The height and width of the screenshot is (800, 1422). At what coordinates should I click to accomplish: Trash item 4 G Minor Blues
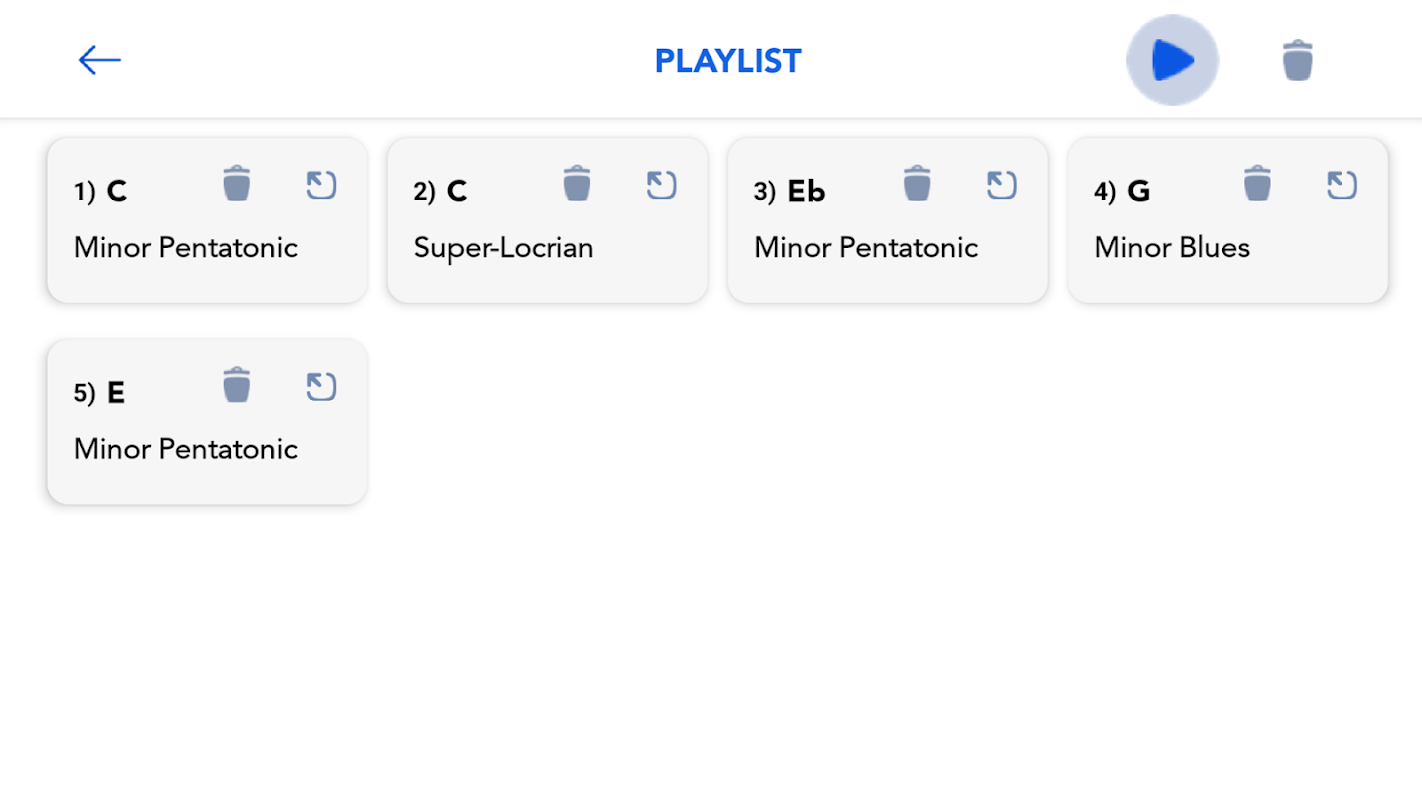point(1257,184)
